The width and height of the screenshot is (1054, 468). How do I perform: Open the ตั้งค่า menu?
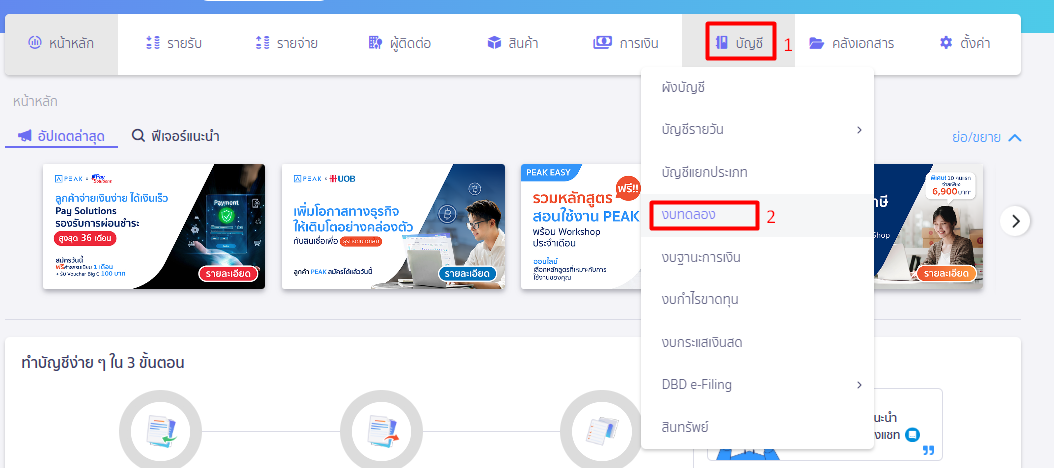click(x=964, y=44)
